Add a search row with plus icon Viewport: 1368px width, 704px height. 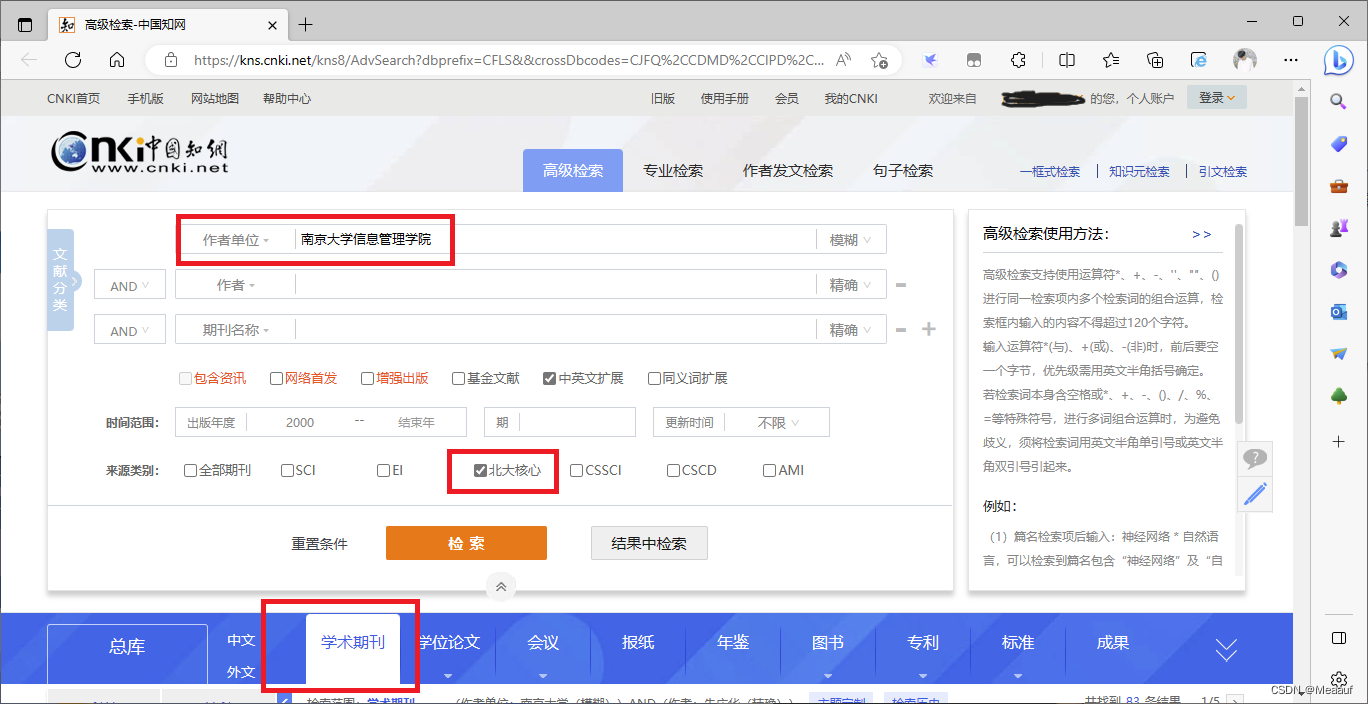929,329
